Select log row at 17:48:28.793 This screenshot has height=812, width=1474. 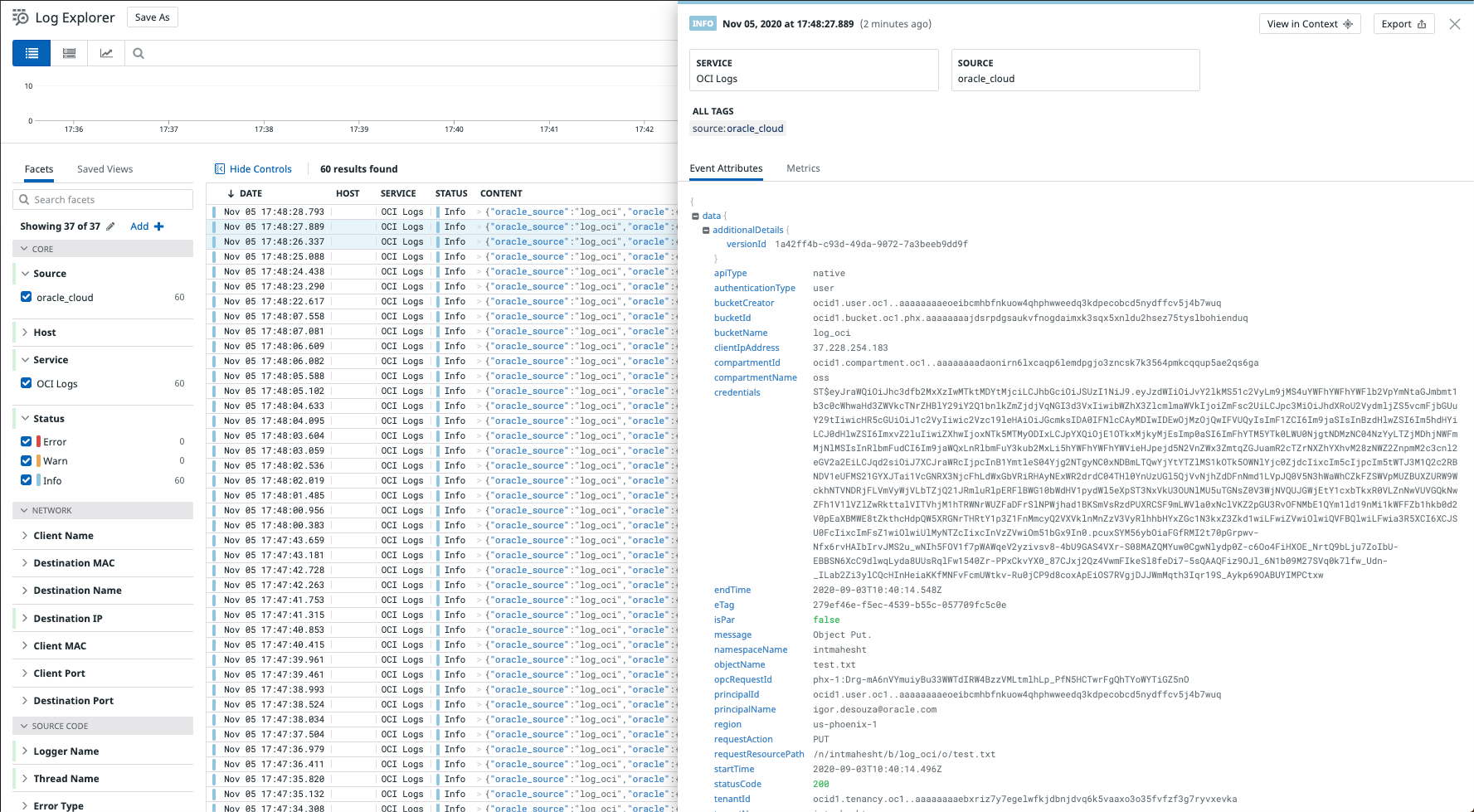[x=442, y=212]
